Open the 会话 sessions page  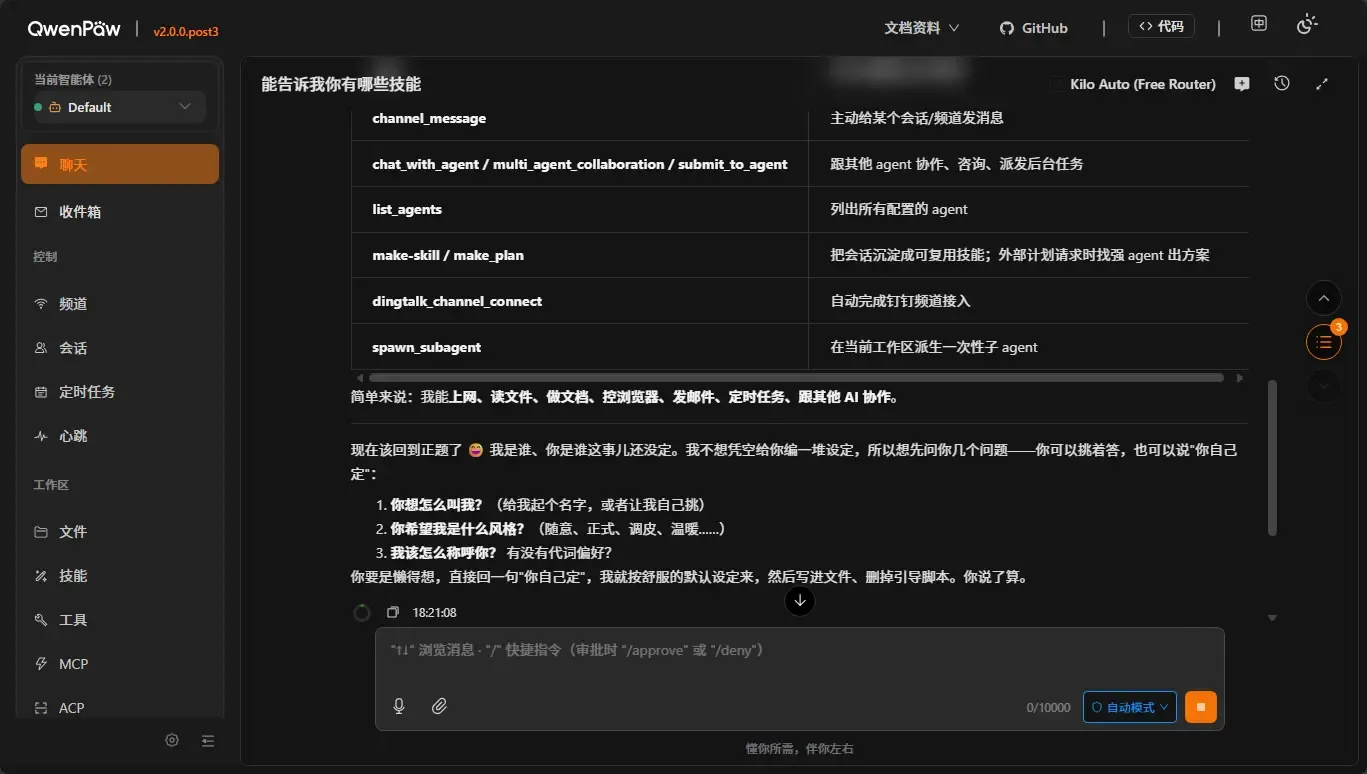pos(120,348)
